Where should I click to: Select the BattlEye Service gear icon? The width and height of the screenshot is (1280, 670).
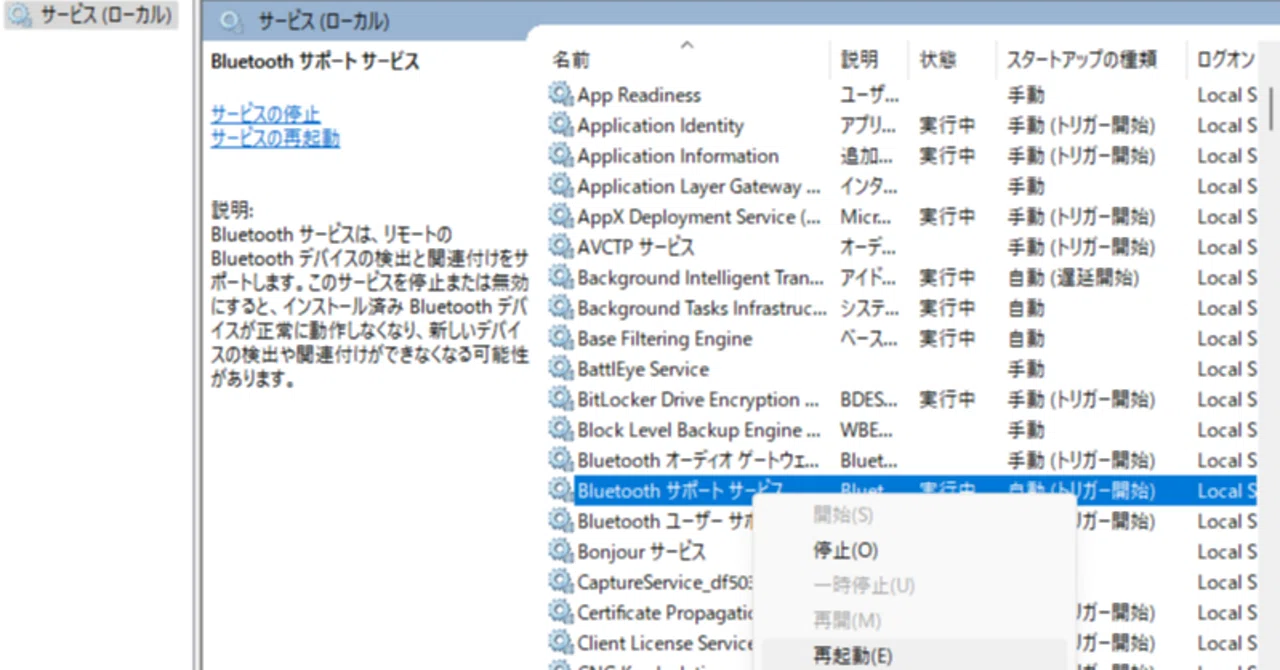(x=560, y=368)
